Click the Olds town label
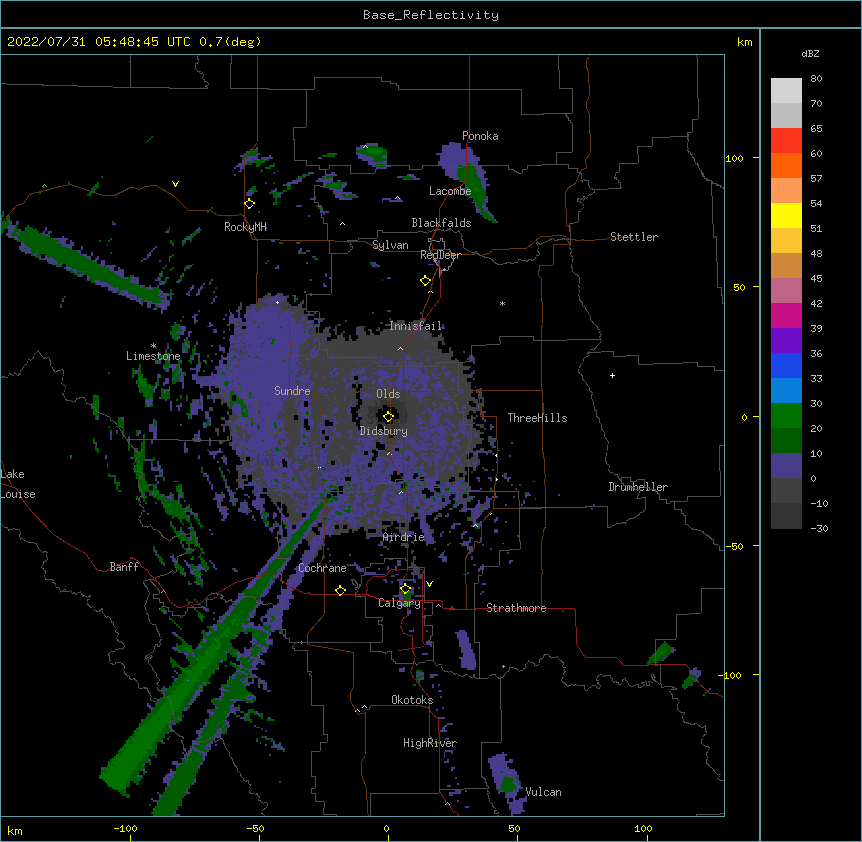Viewport: 862px width, 842px height. pyautogui.click(x=388, y=394)
